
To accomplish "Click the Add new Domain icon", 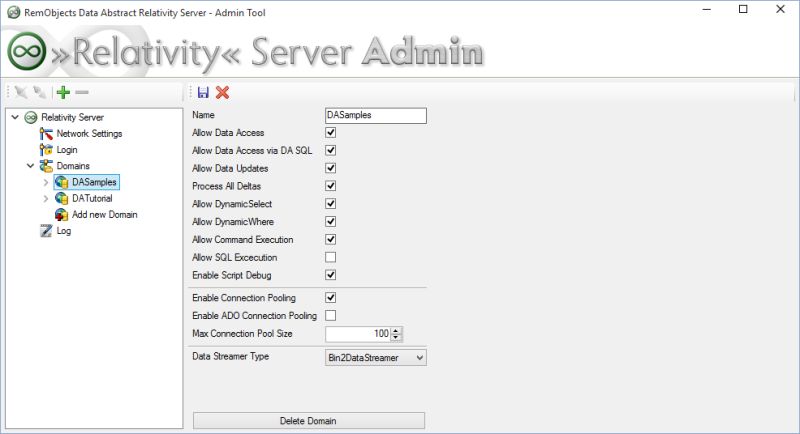I will click(x=61, y=215).
